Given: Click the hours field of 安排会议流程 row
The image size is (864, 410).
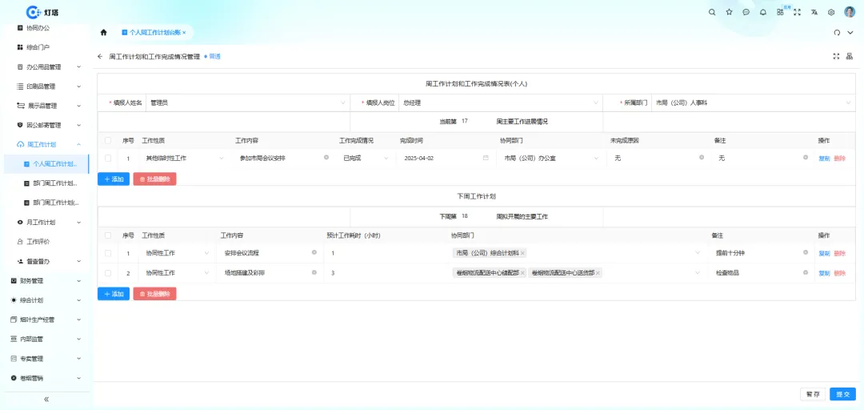Looking at the screenshot, I should click(385, 253).
